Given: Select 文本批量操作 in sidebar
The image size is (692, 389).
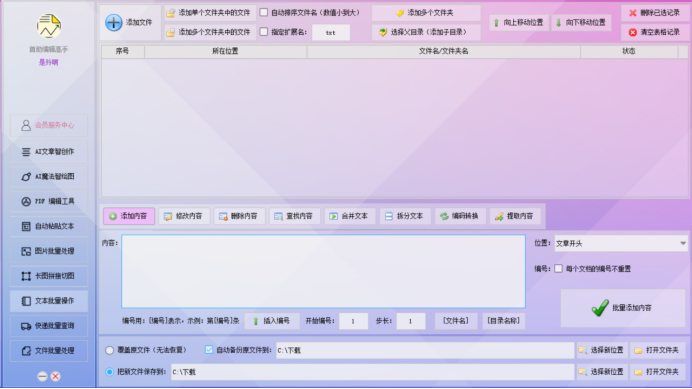Looking at the screenshot, I should [49, 301].
